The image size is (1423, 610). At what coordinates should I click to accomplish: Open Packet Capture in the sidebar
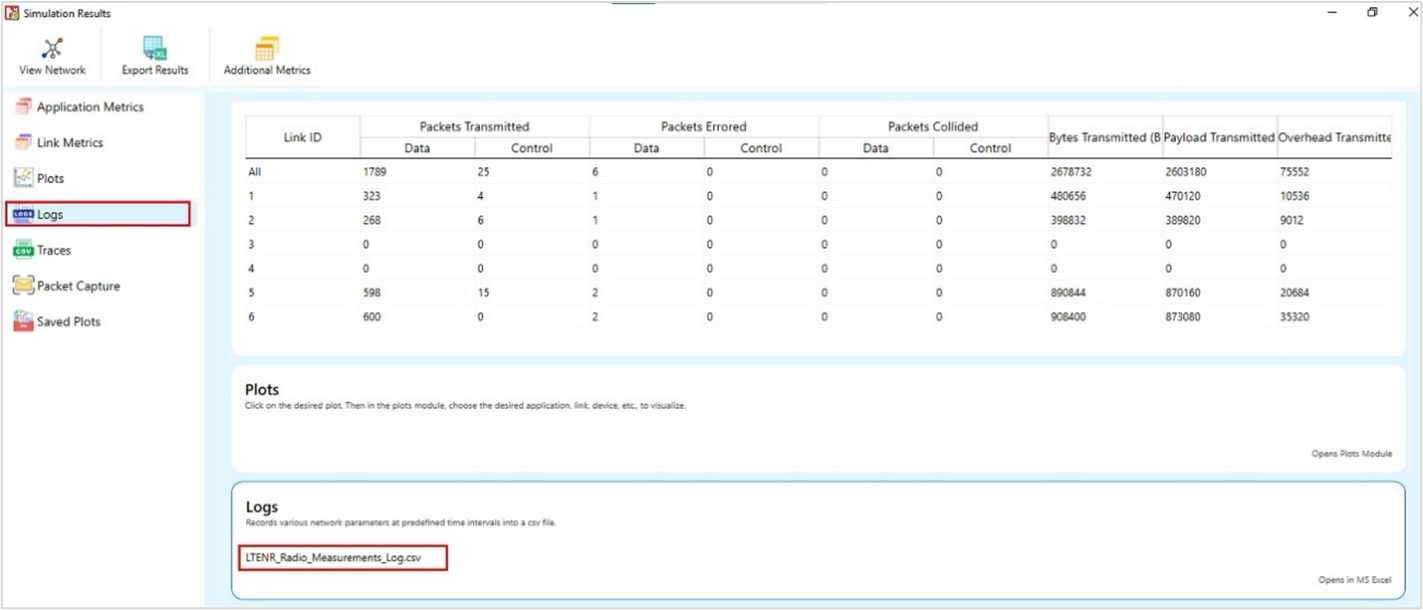click(78, 286)
